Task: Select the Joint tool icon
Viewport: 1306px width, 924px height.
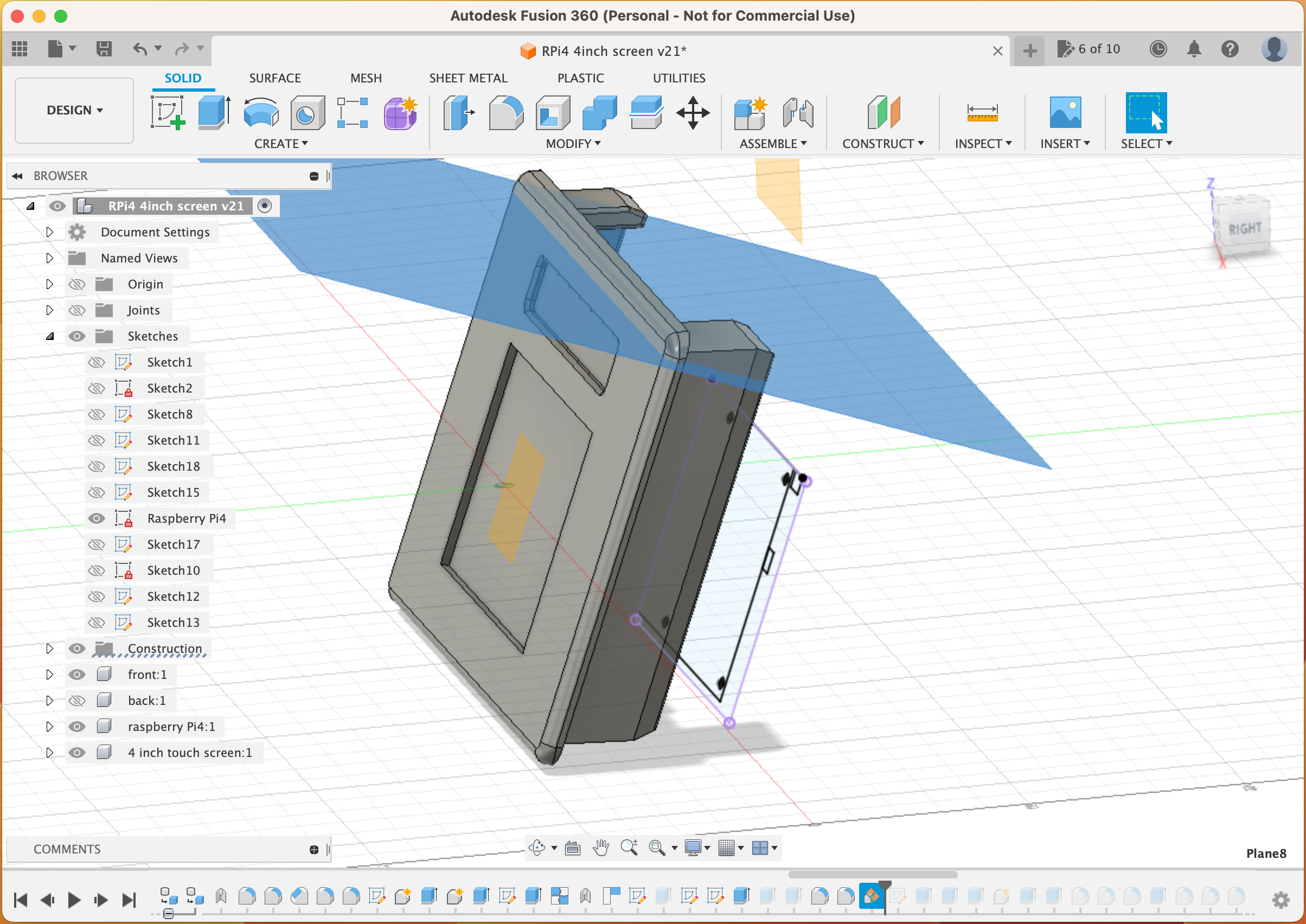Action: click(x=798, y=112)
